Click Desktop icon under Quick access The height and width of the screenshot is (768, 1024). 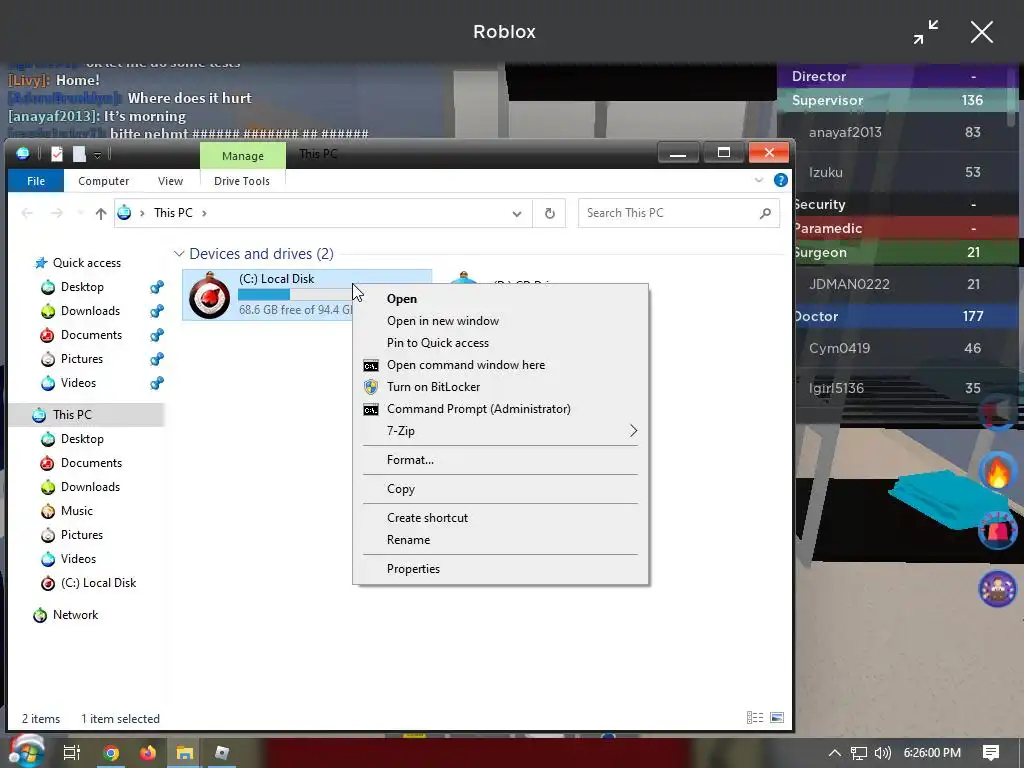coord(48,287)
